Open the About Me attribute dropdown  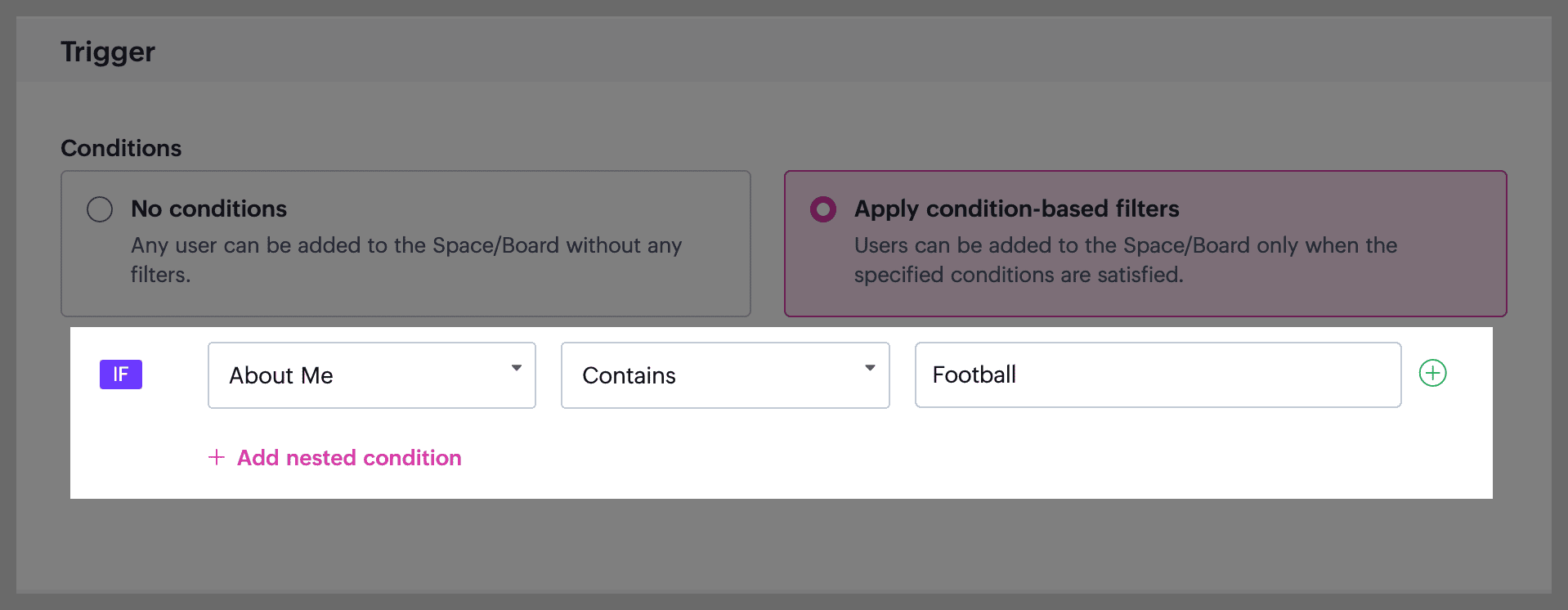tap(371, 375)
